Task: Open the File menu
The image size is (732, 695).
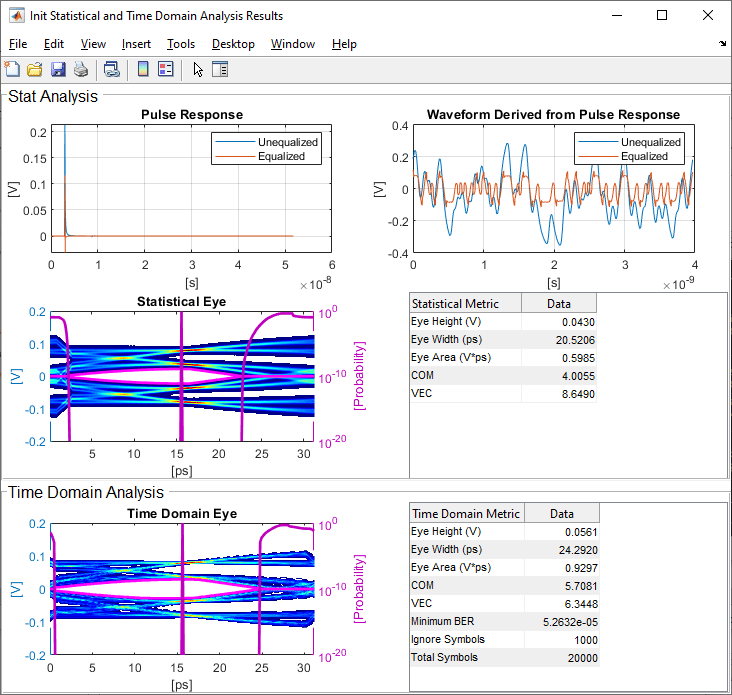Action: pyautogui.click(x=18, y=44)
